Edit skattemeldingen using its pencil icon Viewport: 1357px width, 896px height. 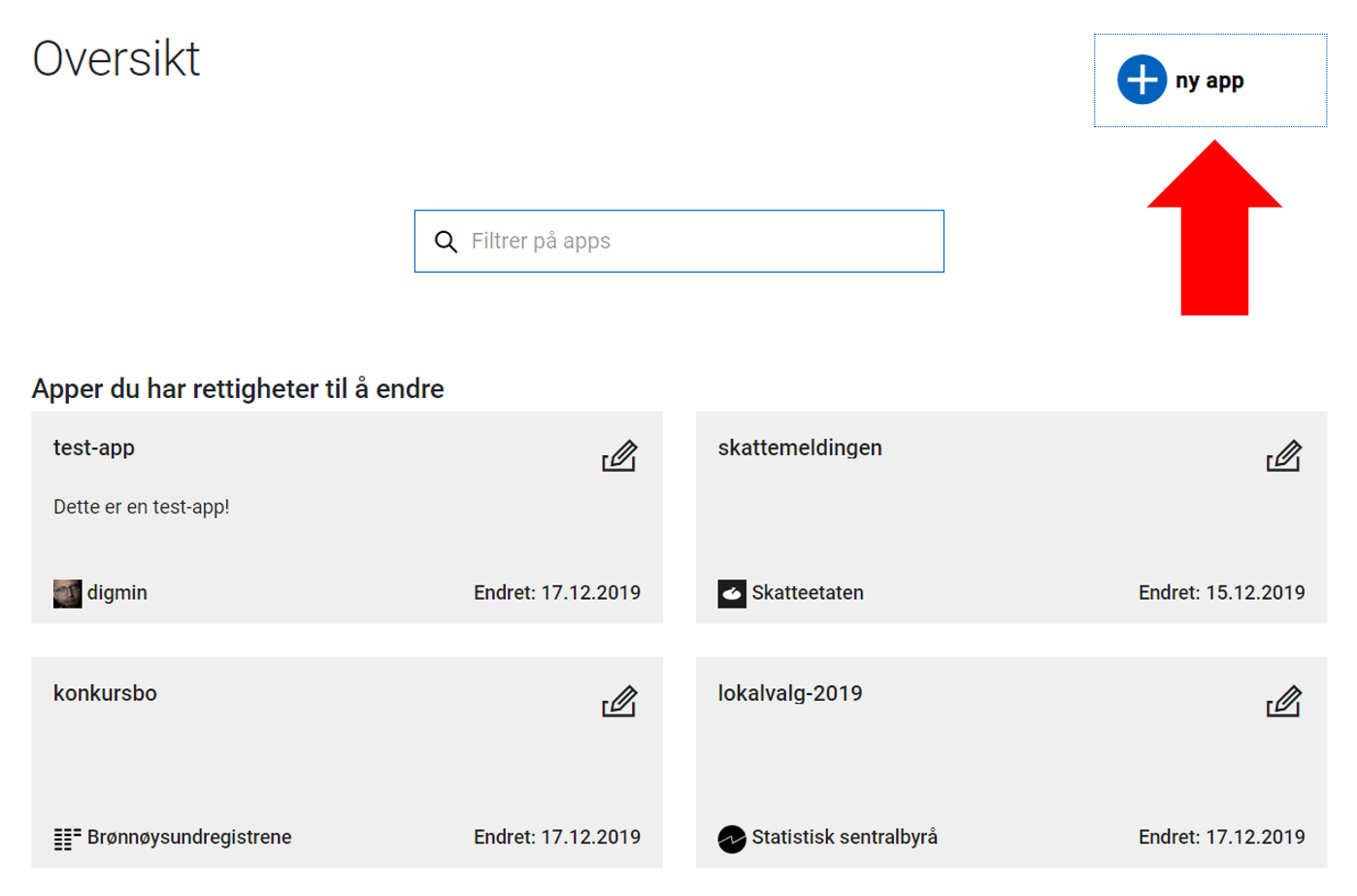(1284, 455)
